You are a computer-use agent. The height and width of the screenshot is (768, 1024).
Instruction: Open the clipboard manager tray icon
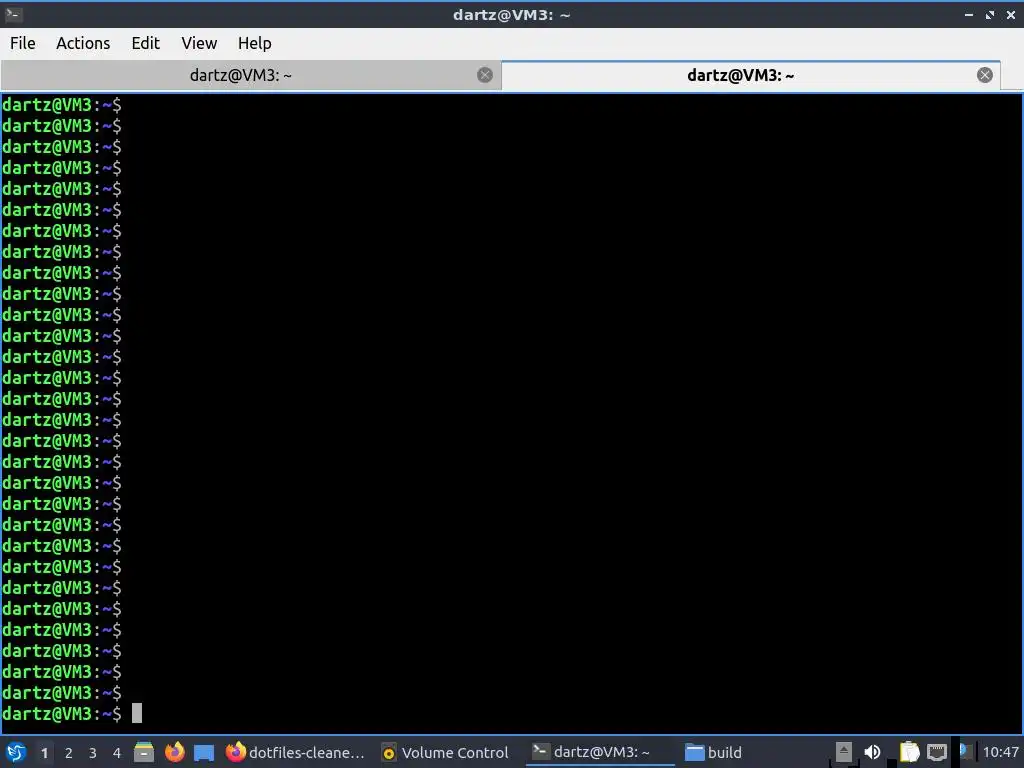tap(908, 752)
